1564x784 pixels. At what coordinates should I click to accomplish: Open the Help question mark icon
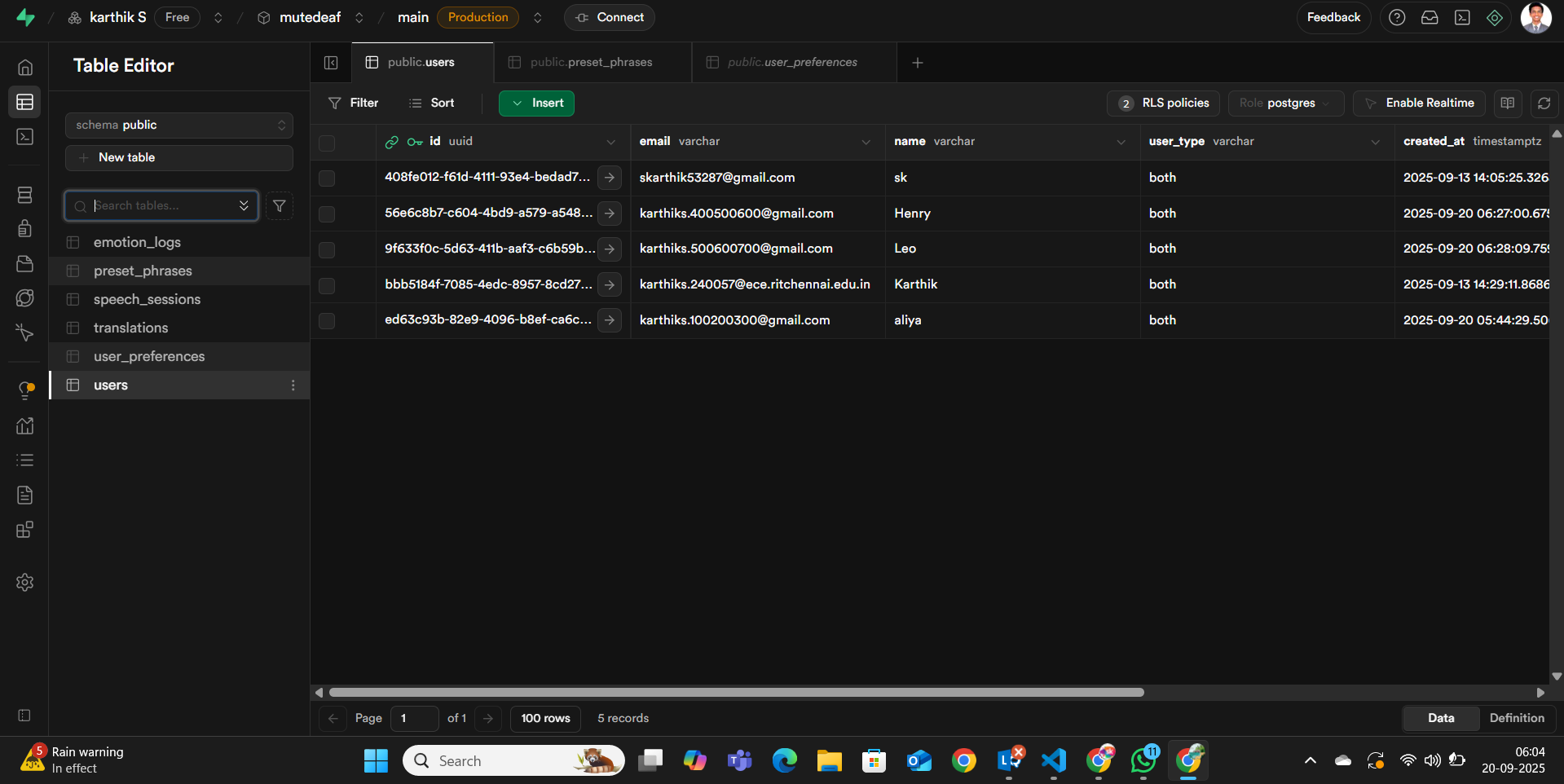tap(1397, 17)
